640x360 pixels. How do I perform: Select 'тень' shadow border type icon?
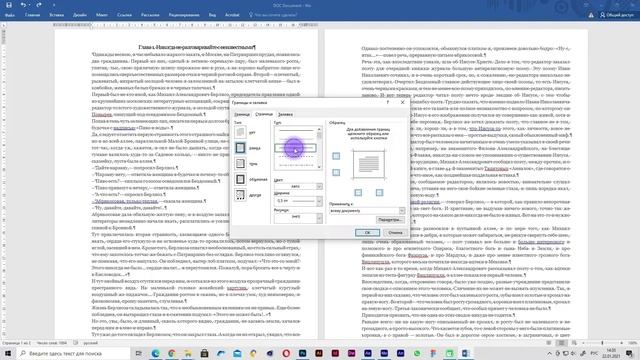[x=240, y=164]
